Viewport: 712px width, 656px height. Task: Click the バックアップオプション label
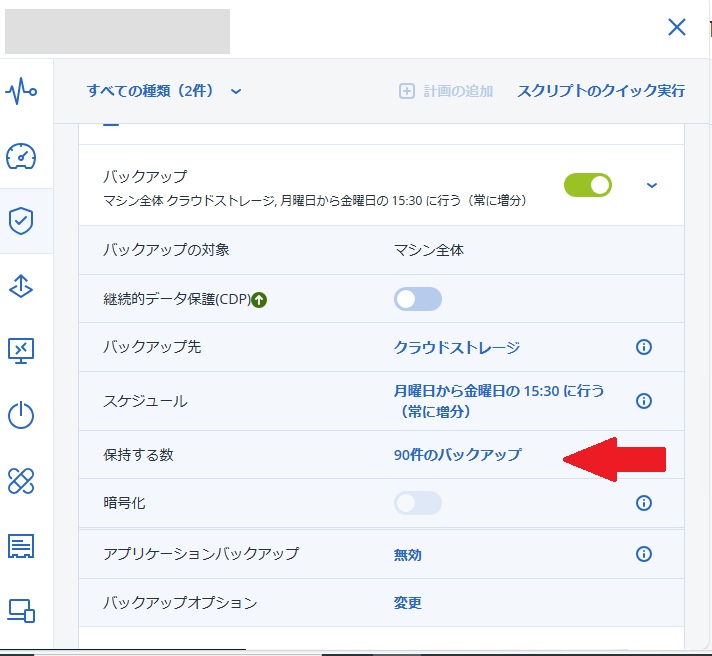(x=180, y=602)
